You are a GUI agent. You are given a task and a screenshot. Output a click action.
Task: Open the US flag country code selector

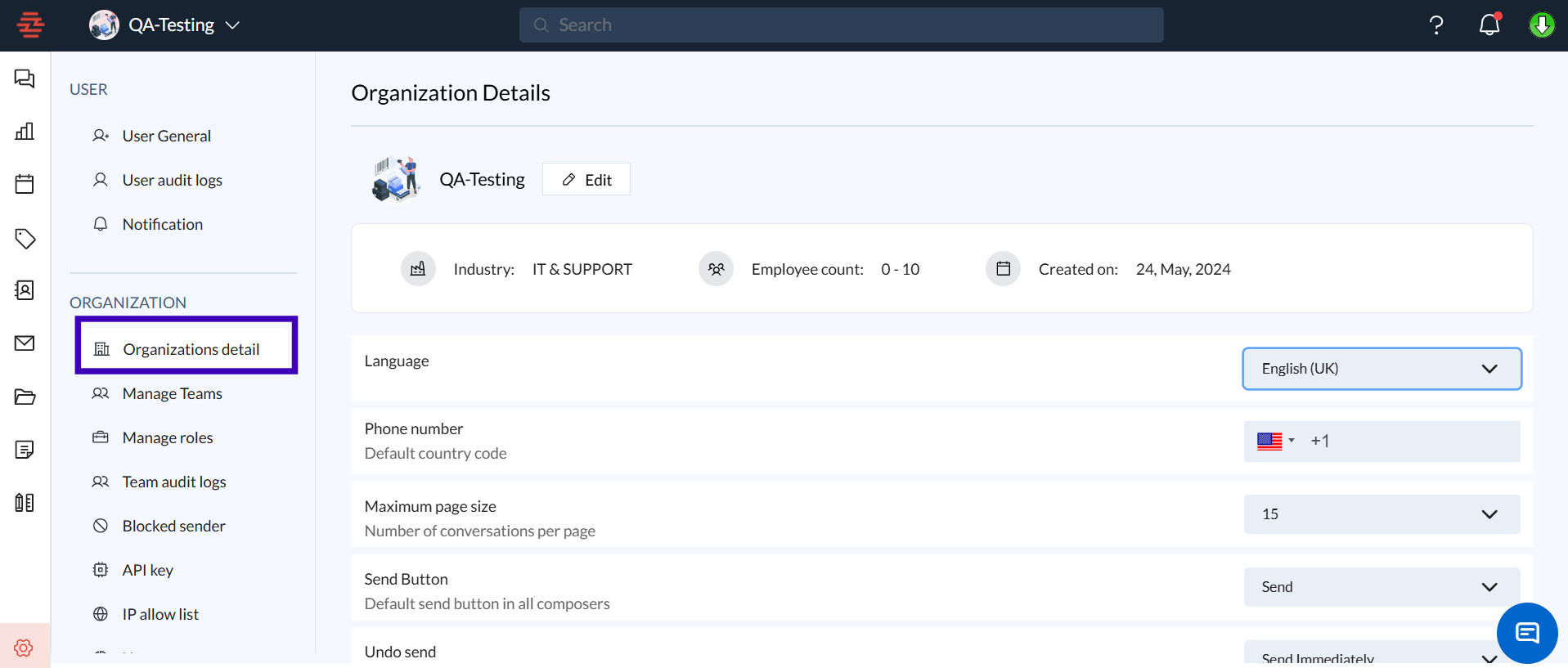(x=1275, y=442)
